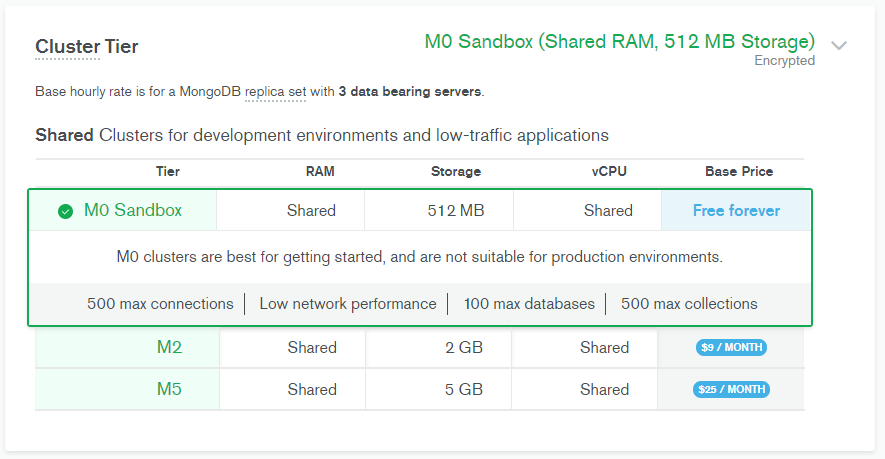
Task: Click the Cluster Tier heading
Action: (x=87, y=47)
